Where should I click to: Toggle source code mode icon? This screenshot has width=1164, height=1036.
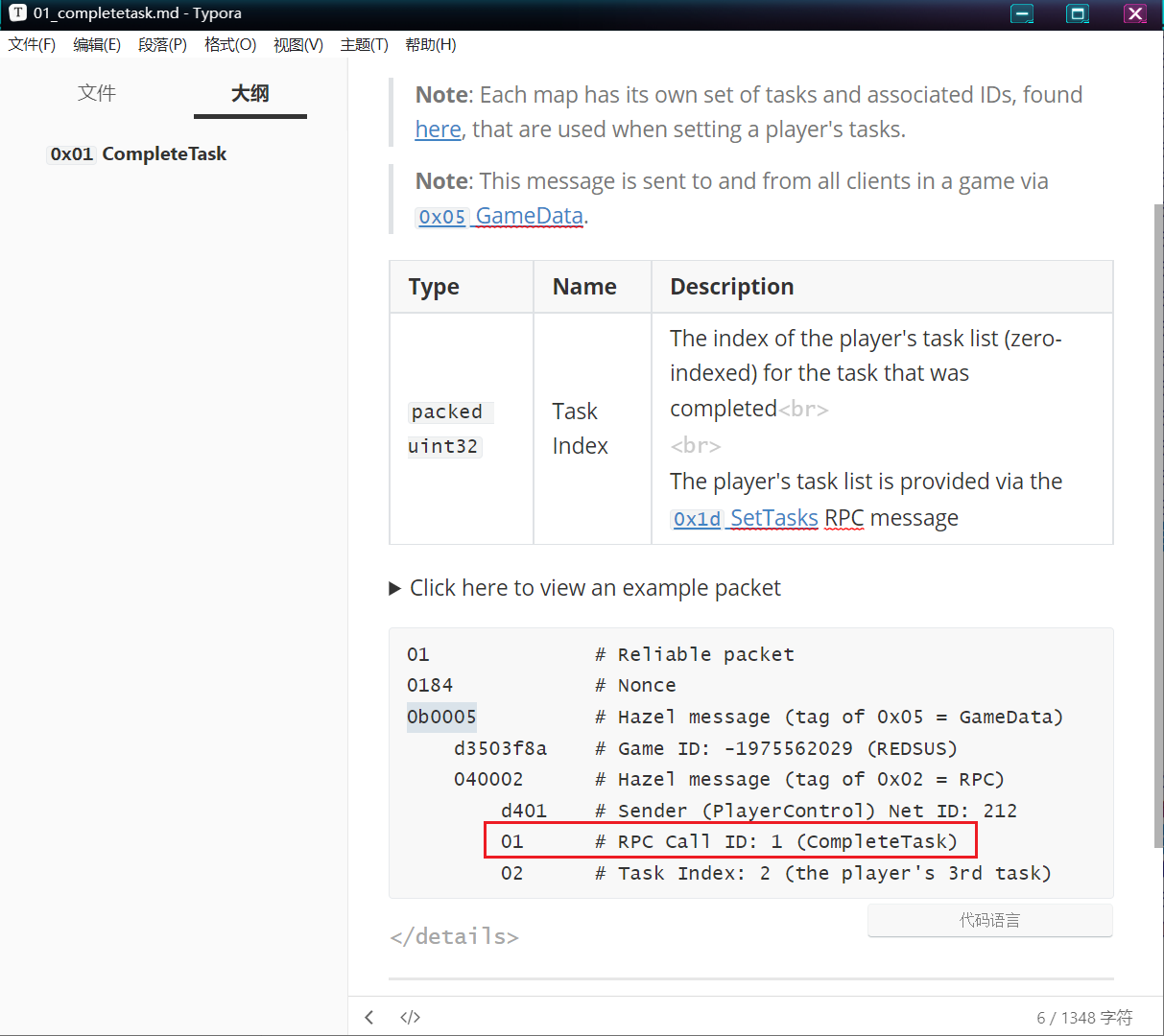[411, 1017]
